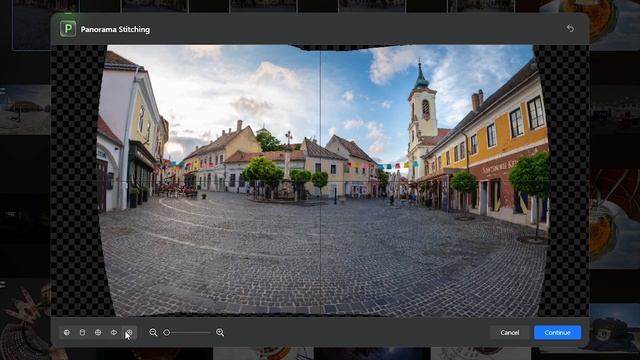The image size is (640, 360).
Task: Select the globe-with-latitude-lines projection icon
Action: [x=98, y=333]
